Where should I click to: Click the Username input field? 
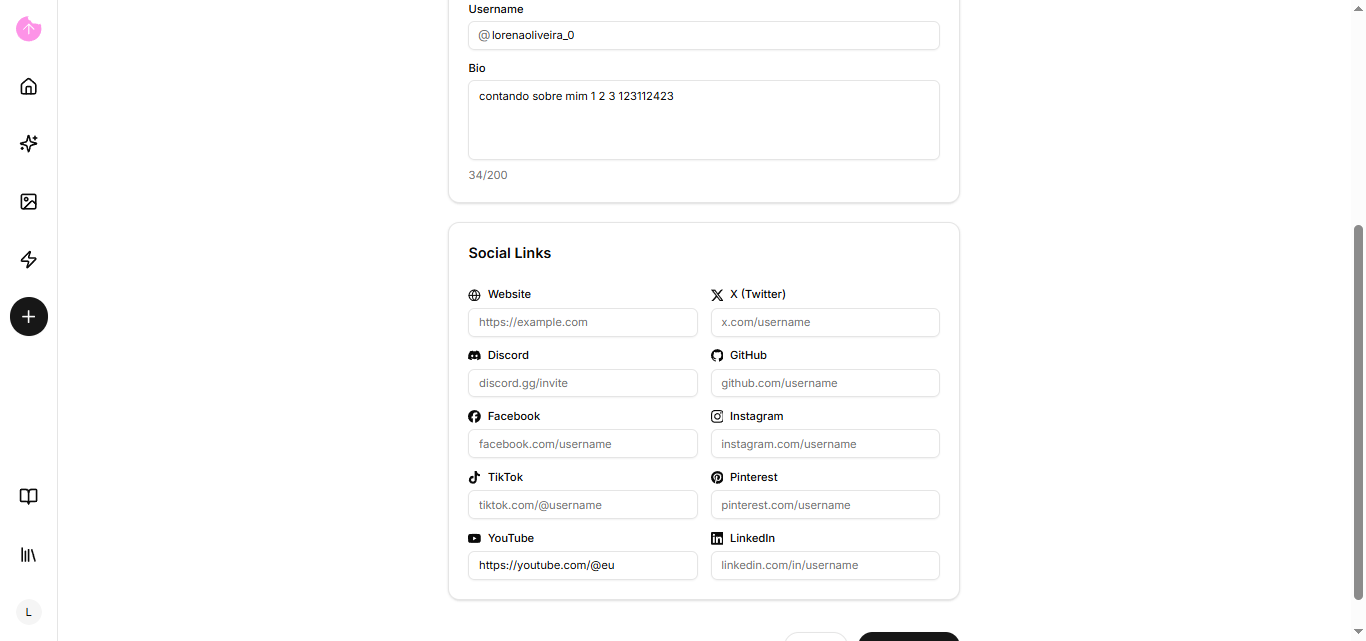tap(703, 35)
